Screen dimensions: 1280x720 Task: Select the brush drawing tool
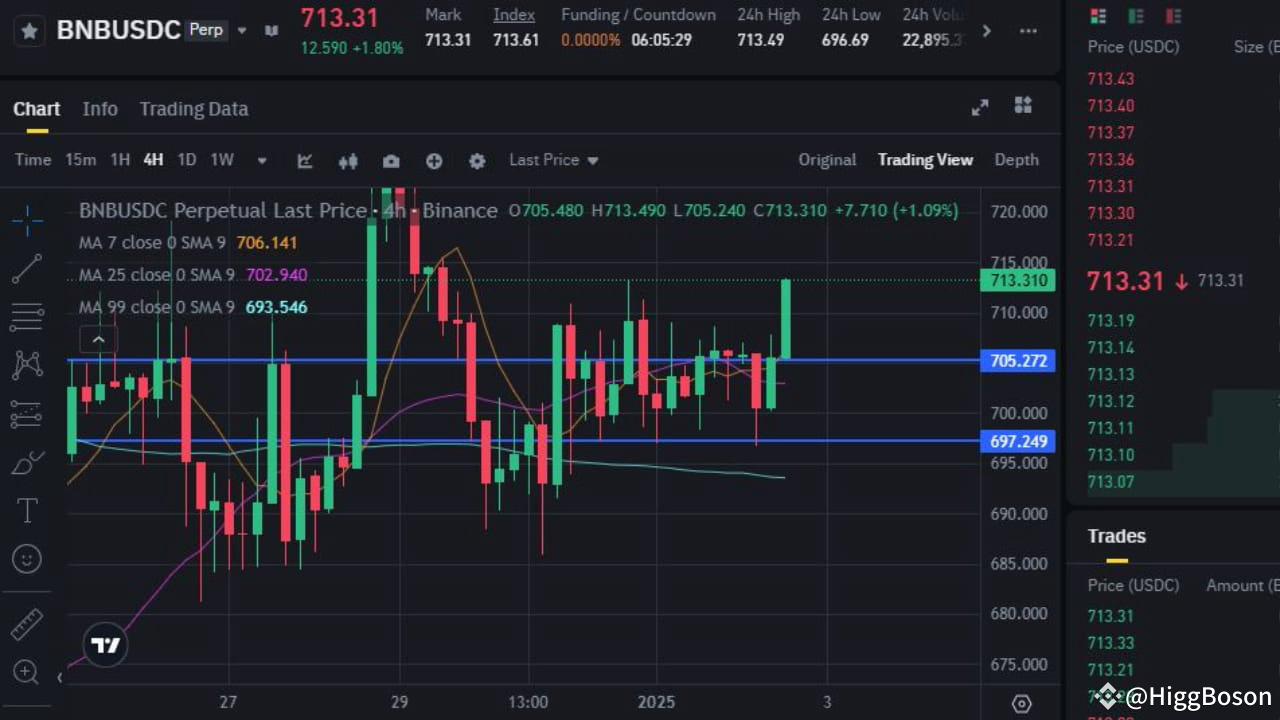pyautogui.click(x=27, y=463)
